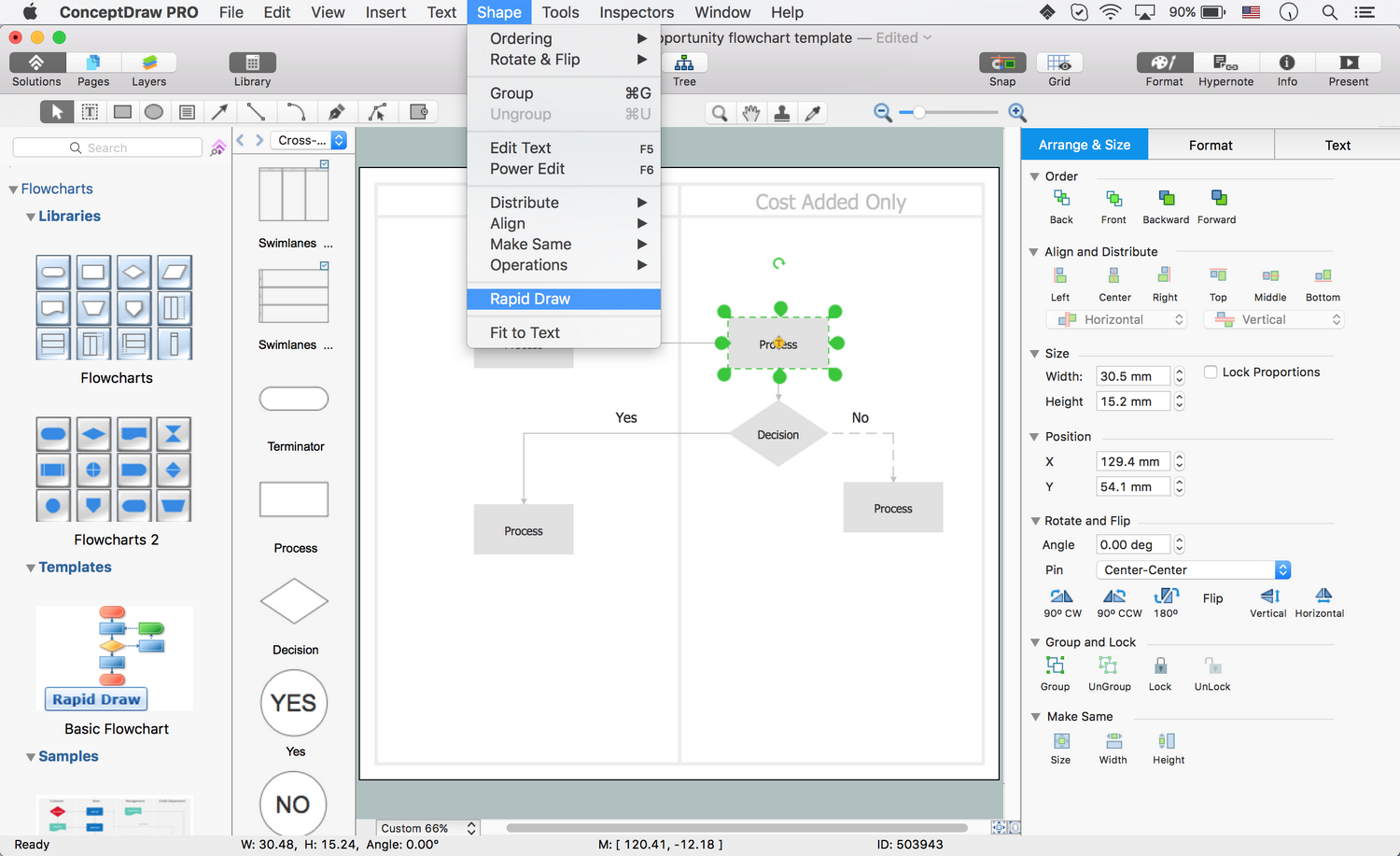Viewport: 1400px width, 856px height.
Task: Select the text box tool
Action: (90, 112)
